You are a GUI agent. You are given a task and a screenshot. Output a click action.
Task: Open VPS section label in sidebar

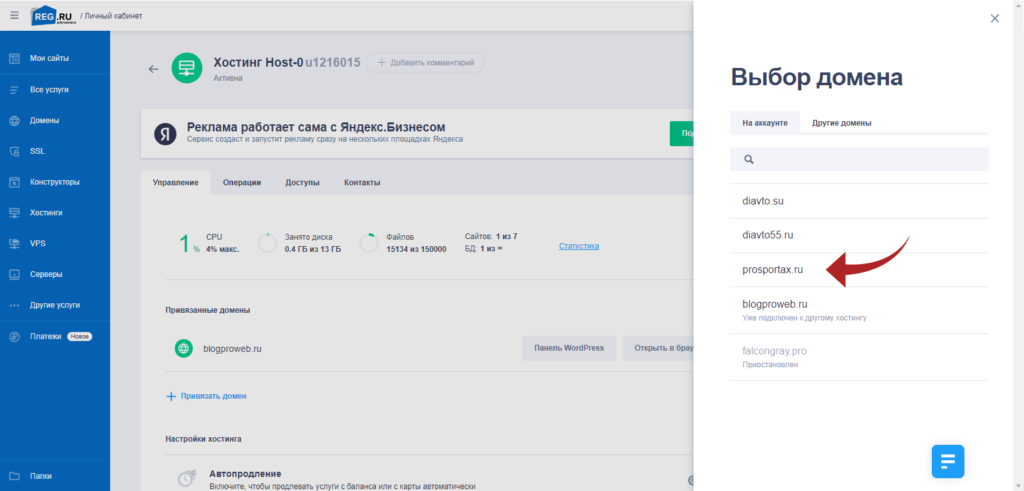pos(38,244)
